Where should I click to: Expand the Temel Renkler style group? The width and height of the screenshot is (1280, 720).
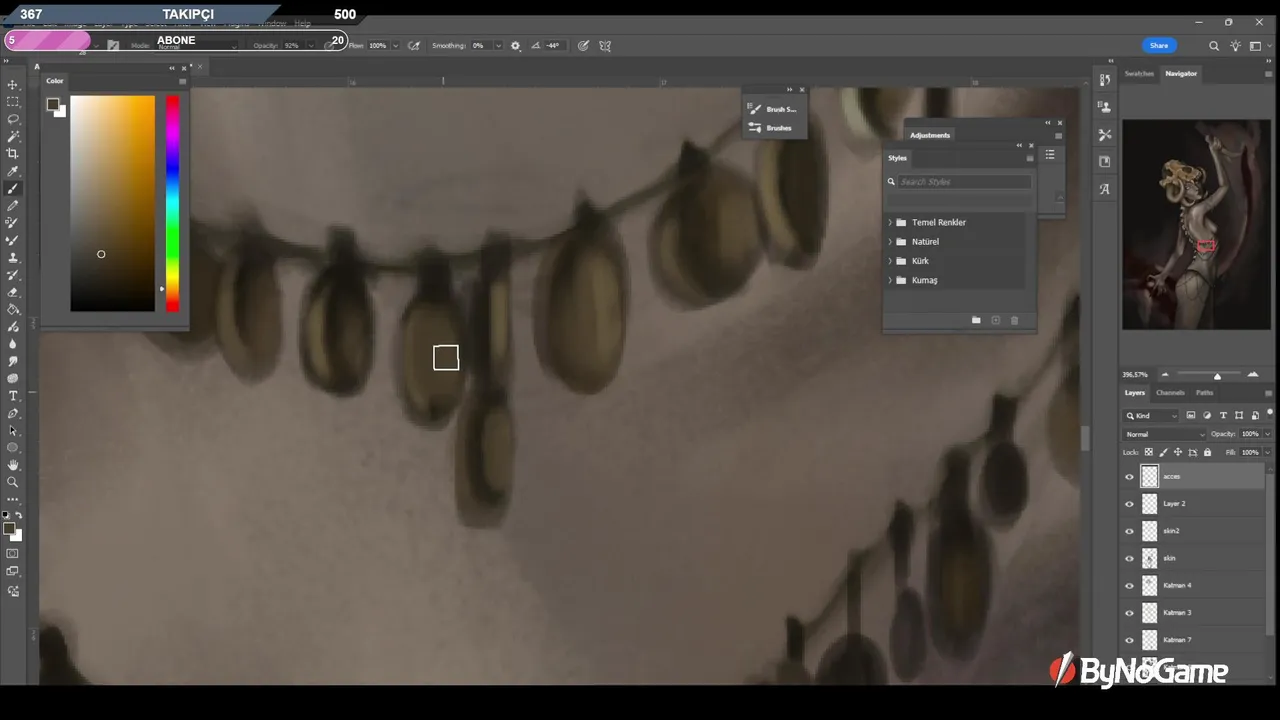(890, 222)
